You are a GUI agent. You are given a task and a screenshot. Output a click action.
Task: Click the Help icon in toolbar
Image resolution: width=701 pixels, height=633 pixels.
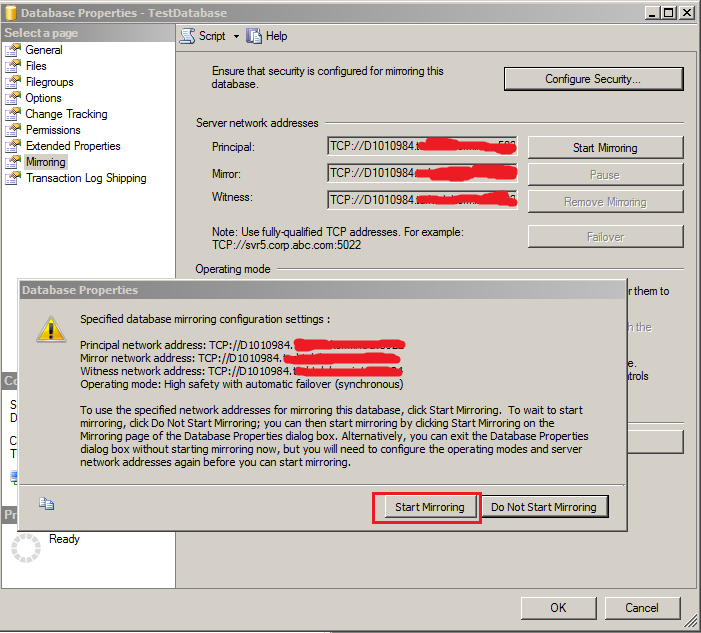254,36
